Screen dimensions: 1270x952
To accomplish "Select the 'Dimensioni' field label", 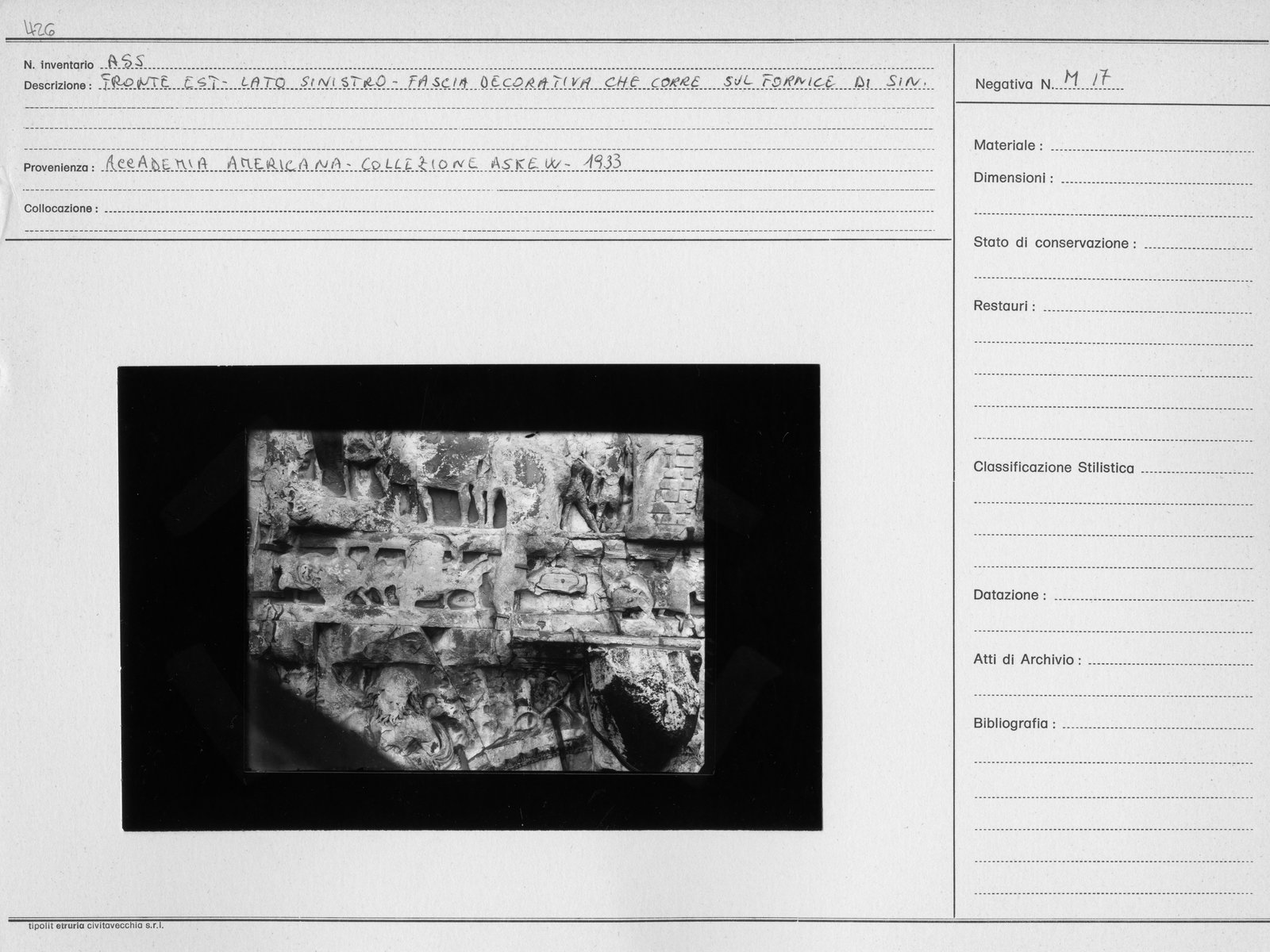I will [x=1014, y=178].
